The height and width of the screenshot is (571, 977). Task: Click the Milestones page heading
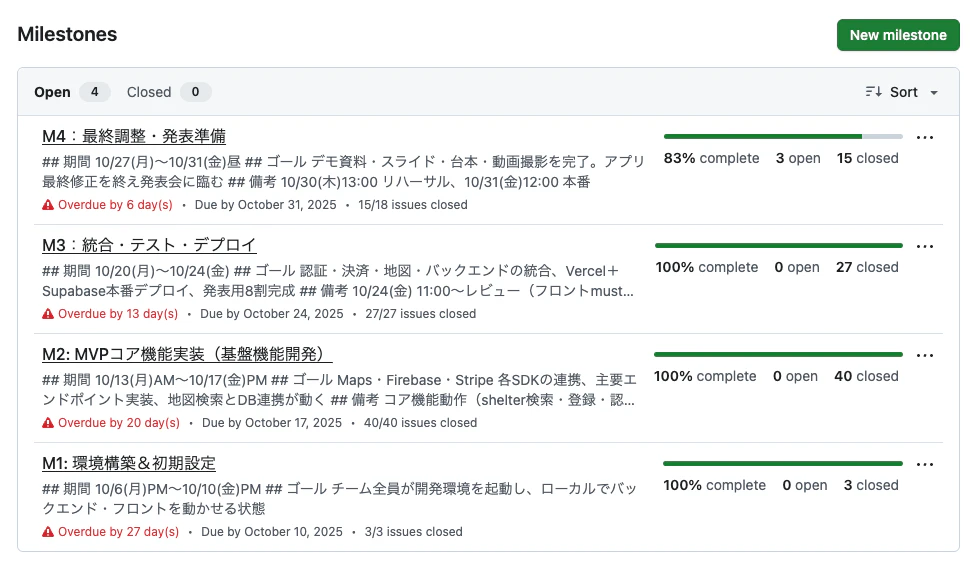(x=67, y=34)
